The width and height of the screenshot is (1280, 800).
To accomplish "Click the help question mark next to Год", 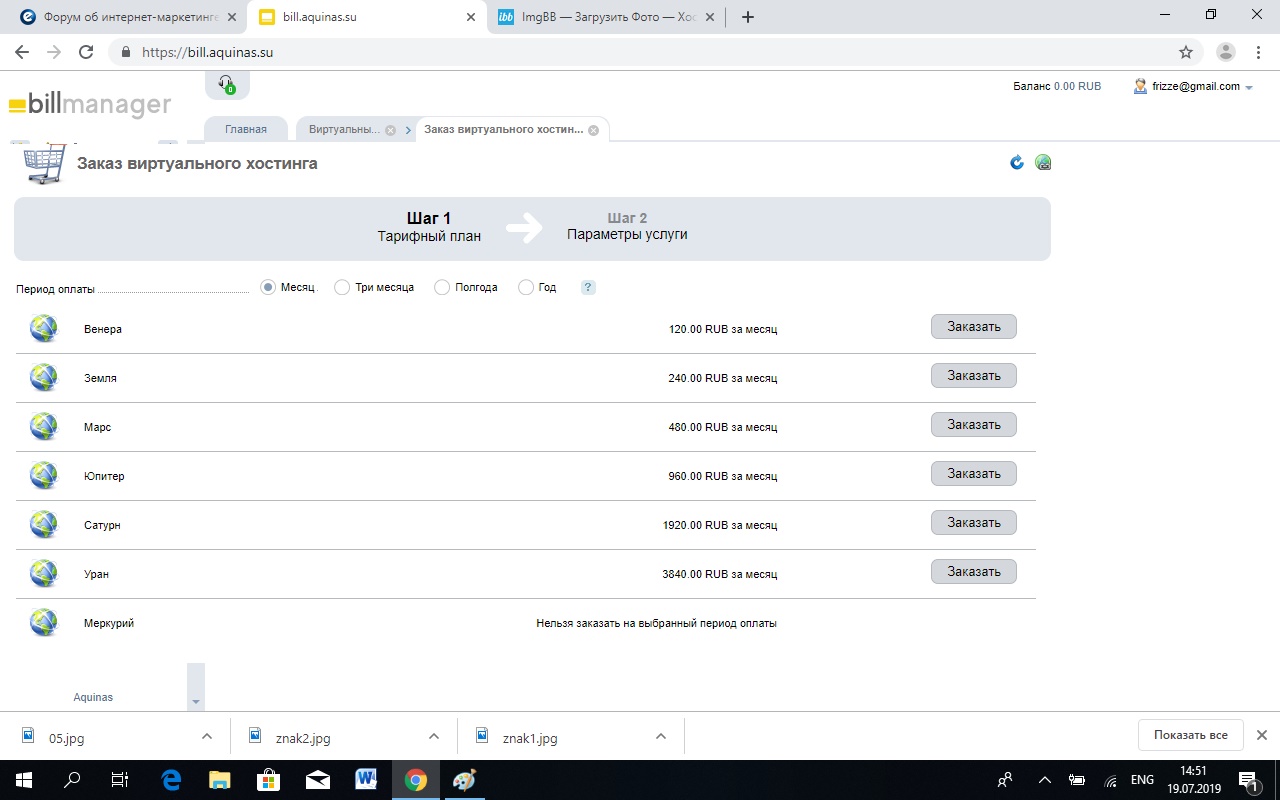I will (x=588, y=287).
